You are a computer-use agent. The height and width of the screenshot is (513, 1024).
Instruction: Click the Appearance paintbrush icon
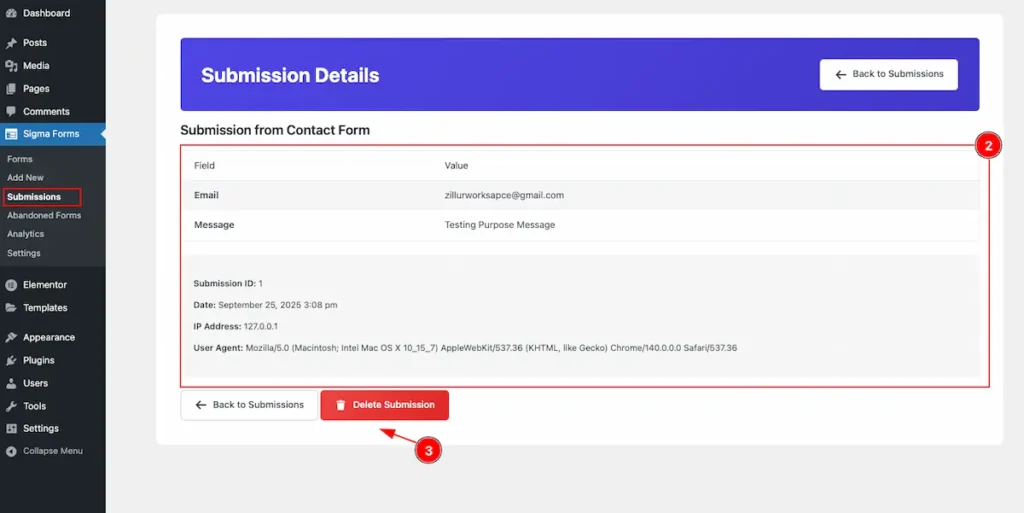pos(11,337)
